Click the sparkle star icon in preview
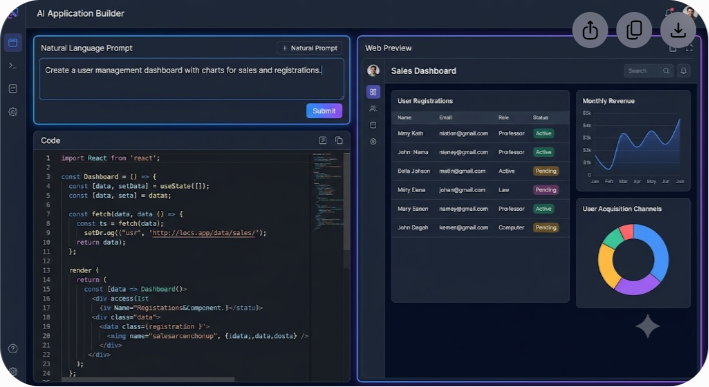 (x=648, y=326)
